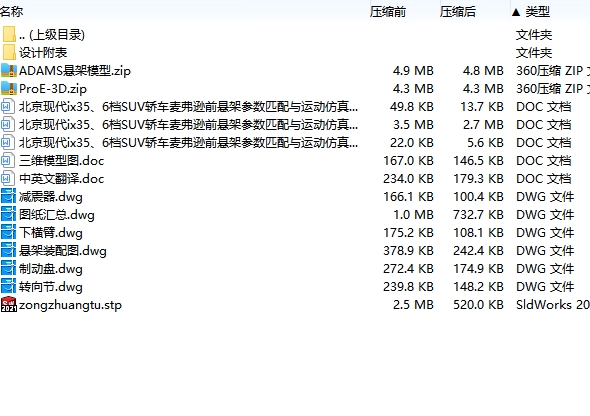590x416 pixels.
Task: Sort by the 压缩后 column header
Action: pos(458,12)
